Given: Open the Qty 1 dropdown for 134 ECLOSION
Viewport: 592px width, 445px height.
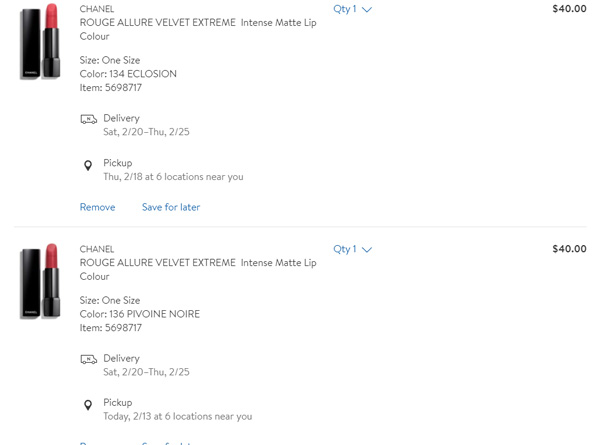Looking at the screenshot, I should (x=352, y=9).
